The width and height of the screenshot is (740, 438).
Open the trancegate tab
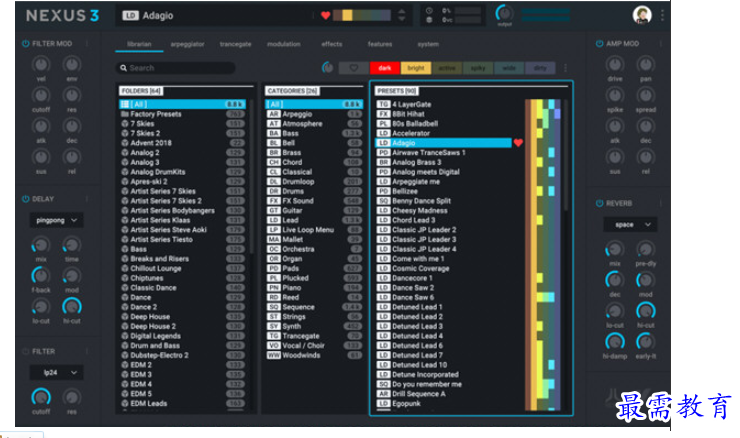pos(235,44)
